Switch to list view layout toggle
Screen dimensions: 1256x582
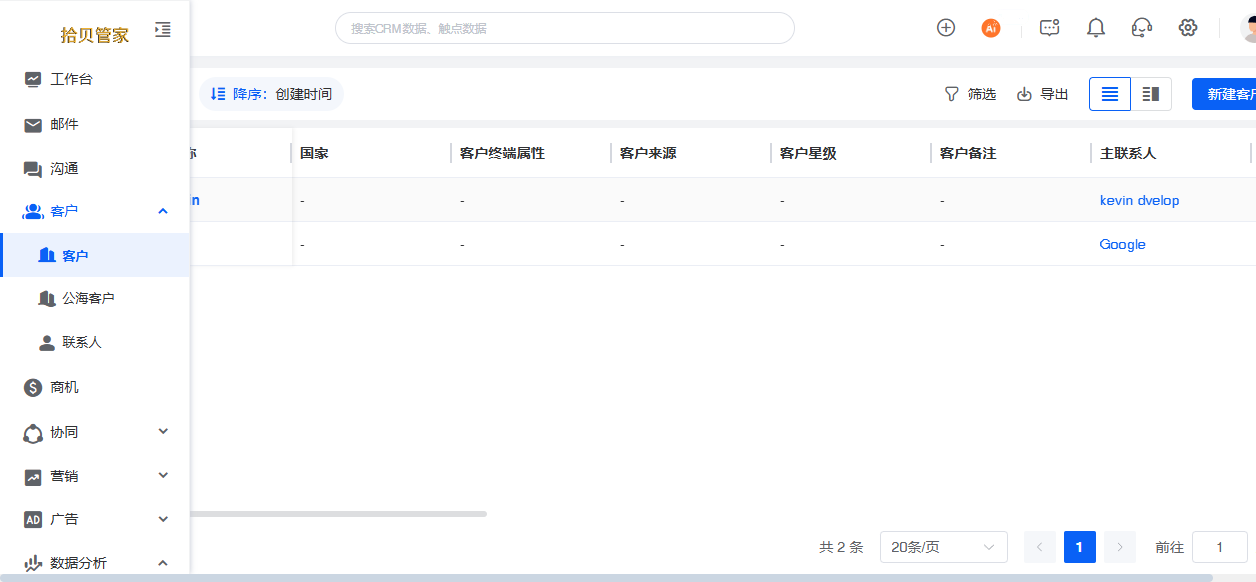pyautogui.click(x=1110, y=94)
